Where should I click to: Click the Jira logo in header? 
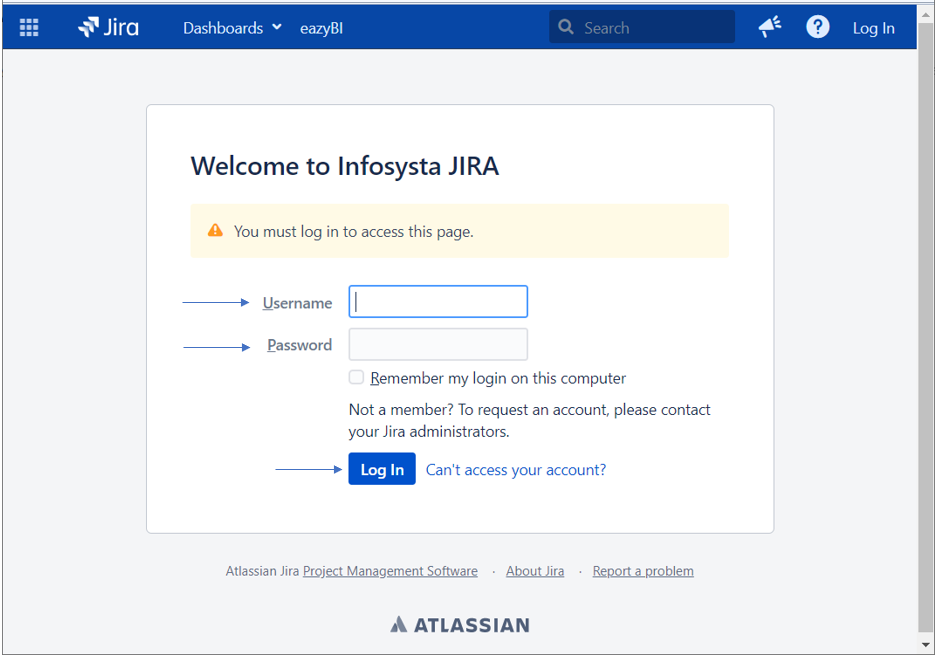(108, 28)
